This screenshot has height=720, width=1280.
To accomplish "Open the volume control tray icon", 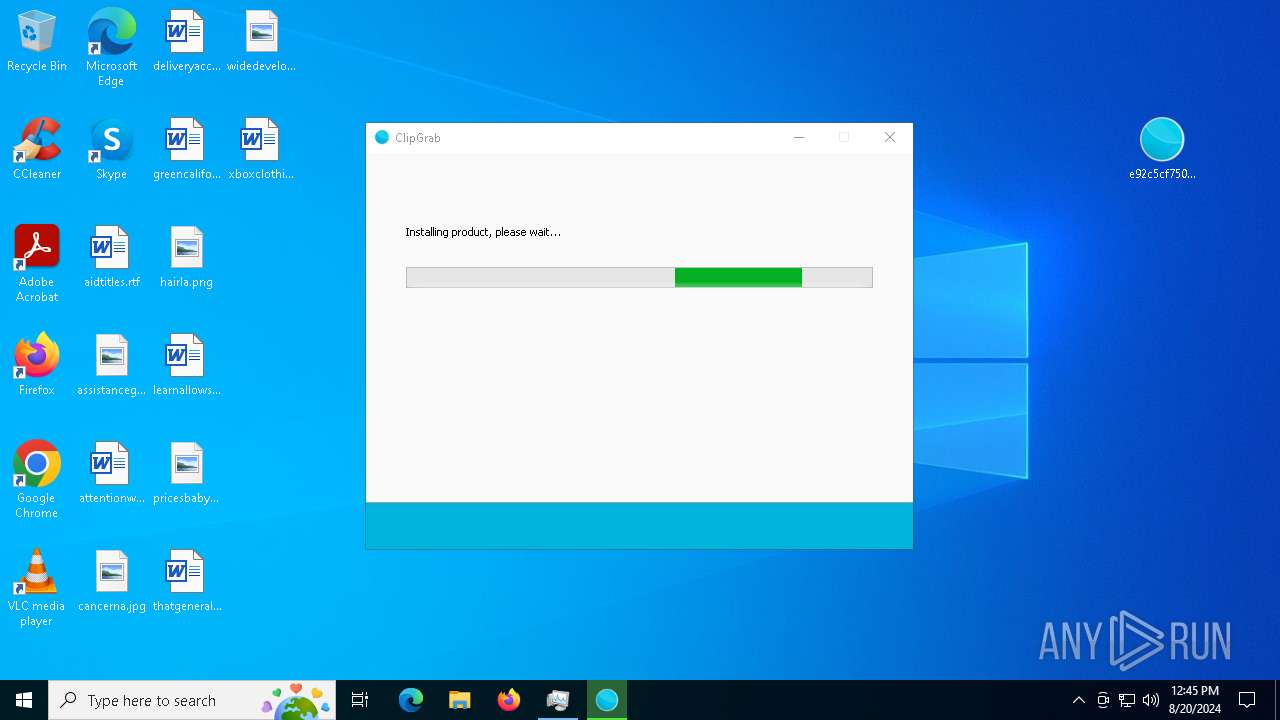I will click(x=1151, y=700).
